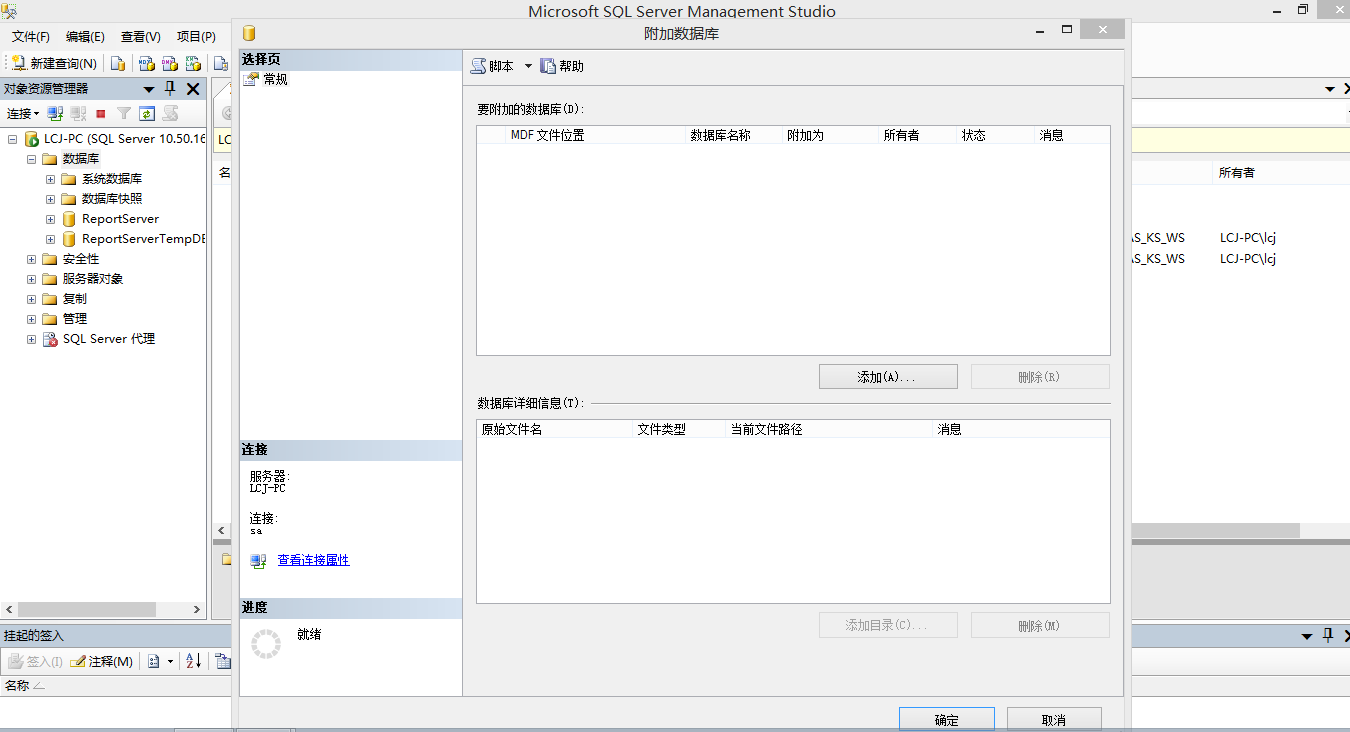The height and width of the screenshot is (732, 1350).
Task: Expand the 数据库快照 folder
Action: 50,199
